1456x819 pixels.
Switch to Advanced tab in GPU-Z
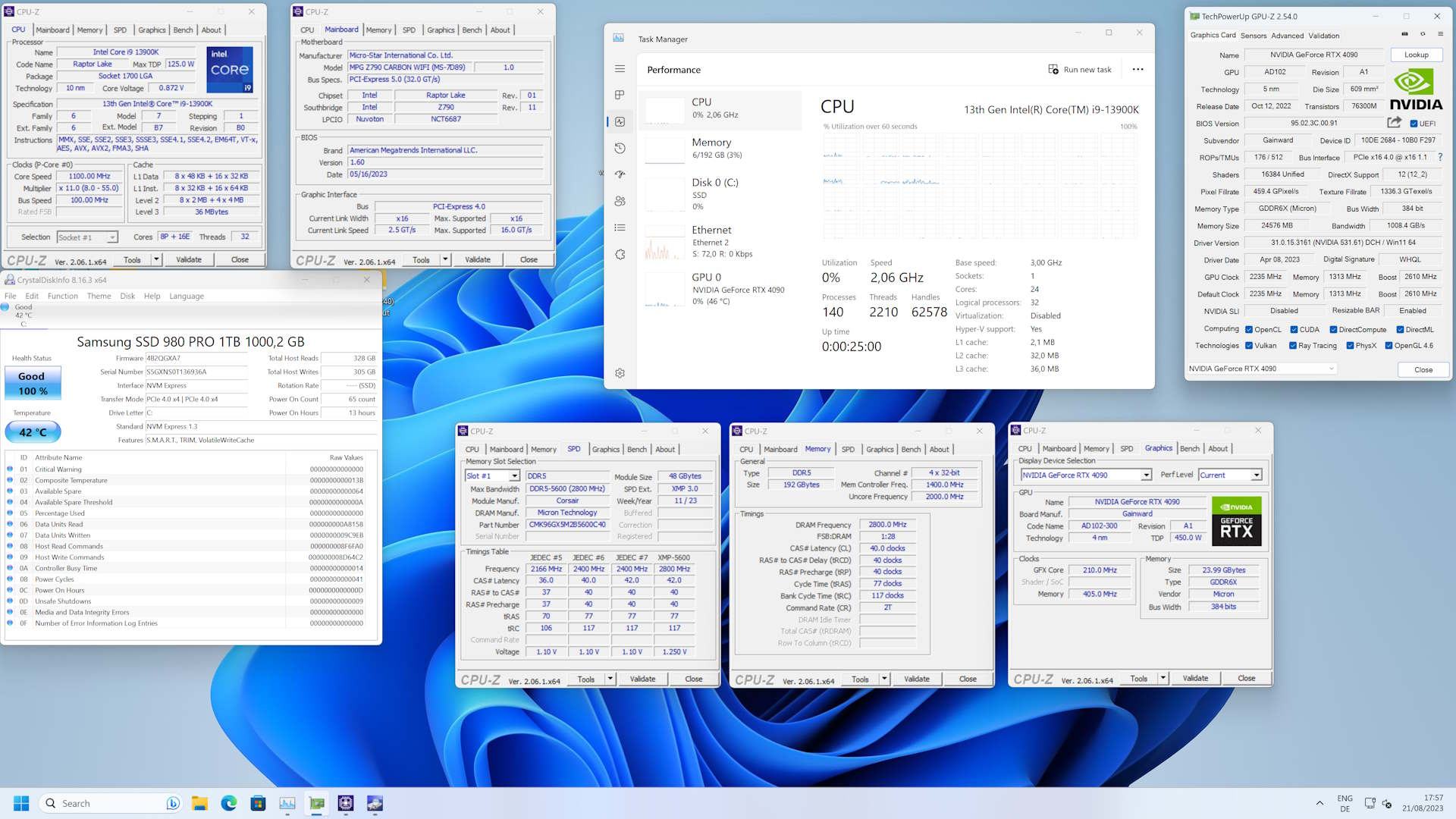pos(1288,36)
